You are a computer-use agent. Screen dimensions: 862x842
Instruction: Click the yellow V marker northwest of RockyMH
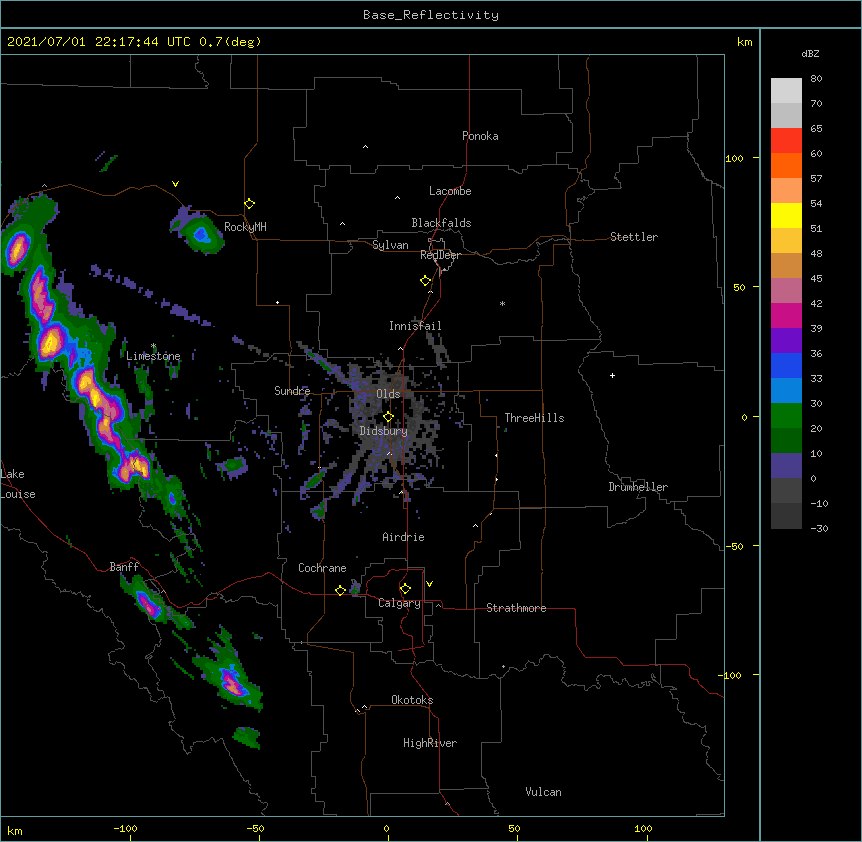click(175, 184)
